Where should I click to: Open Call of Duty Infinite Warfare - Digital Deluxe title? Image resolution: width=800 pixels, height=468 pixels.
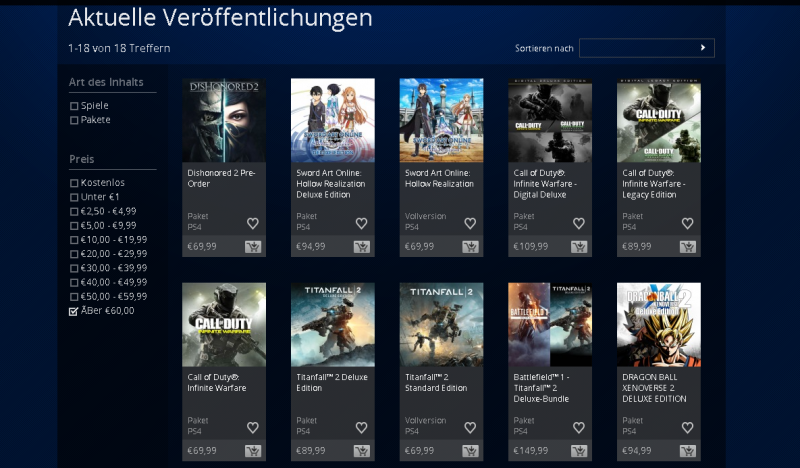pos(545,184)
